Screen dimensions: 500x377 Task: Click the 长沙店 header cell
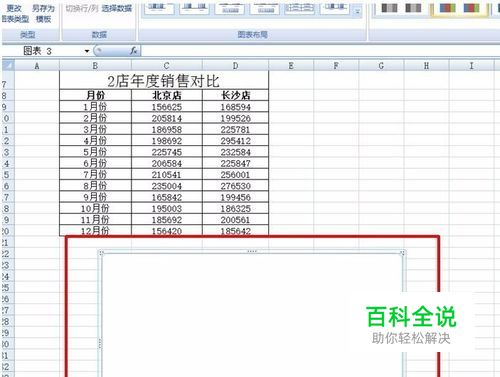click(x=235, y=95)
